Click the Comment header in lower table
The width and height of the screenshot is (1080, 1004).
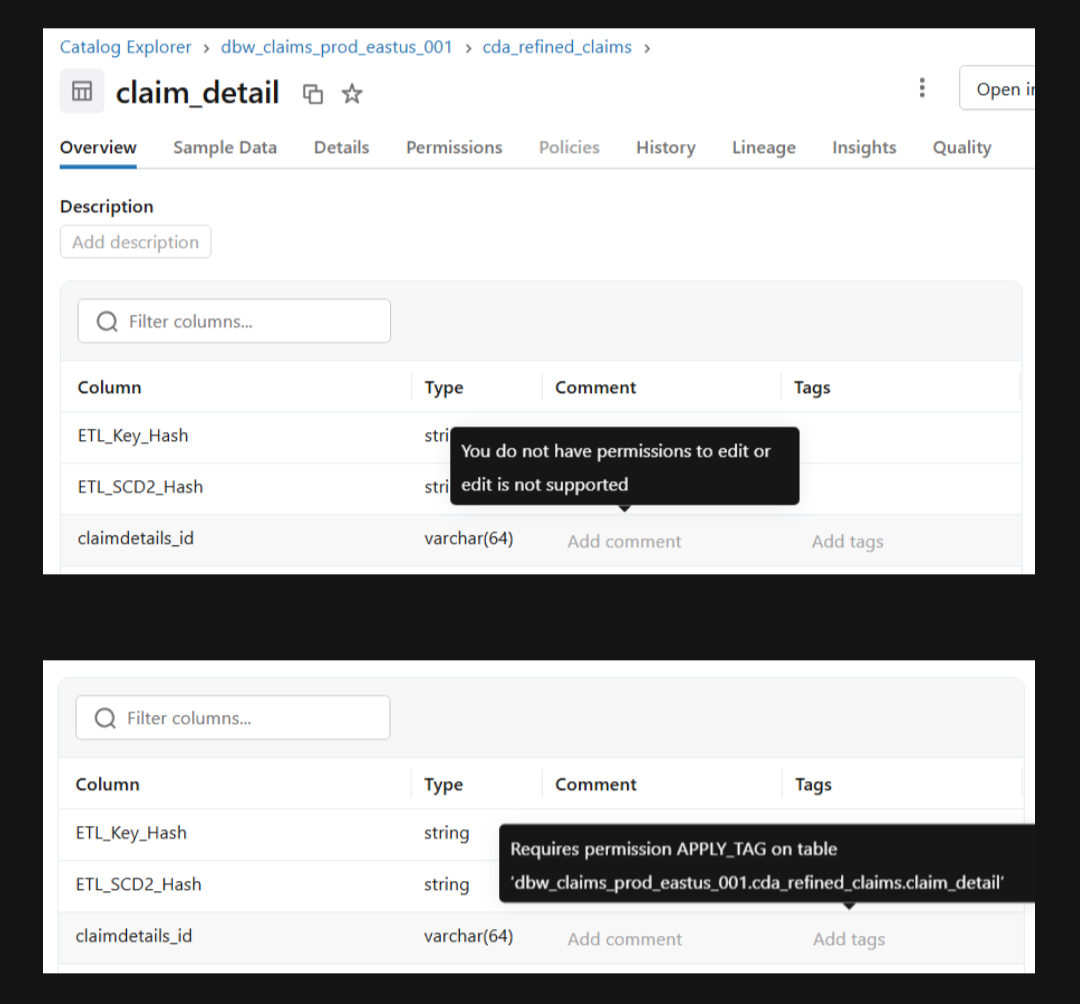pos(596,784)
